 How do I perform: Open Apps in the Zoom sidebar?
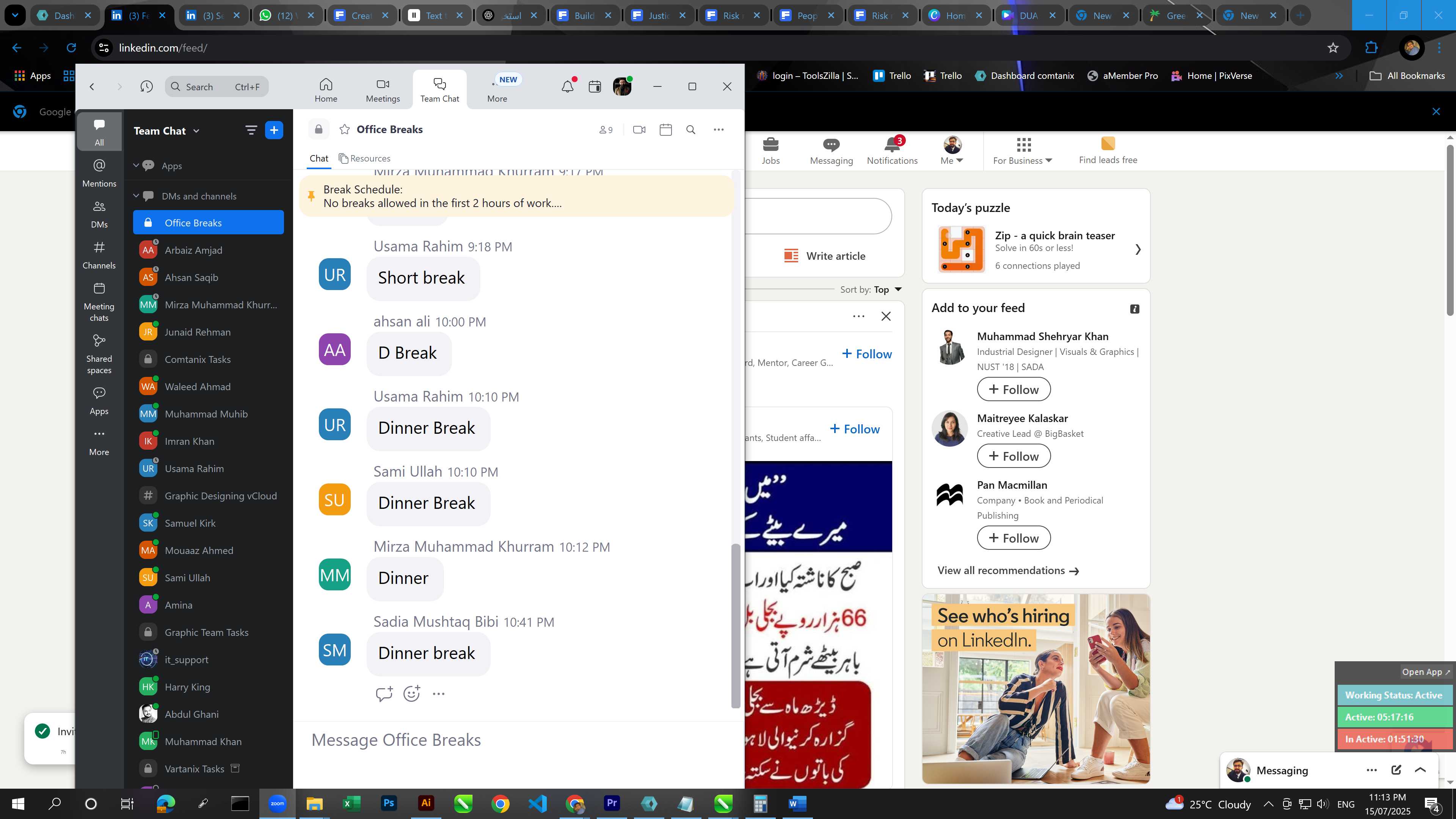pos(99,401)
